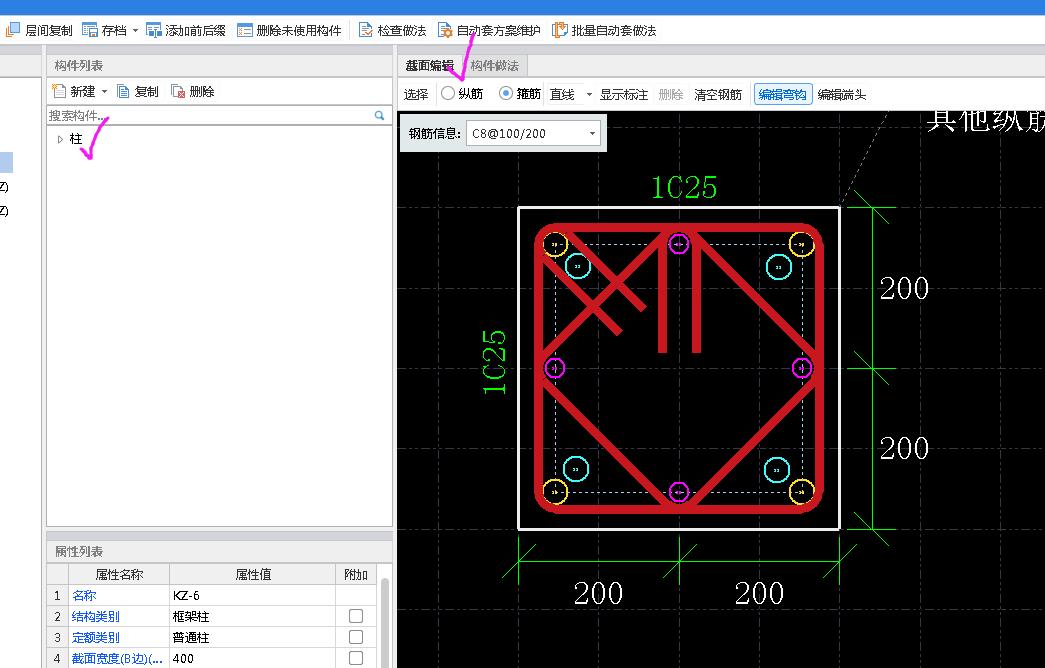Select the 纵筋 radio button
This screenshot has width=1045, height=668.
(x=448, y=94)
